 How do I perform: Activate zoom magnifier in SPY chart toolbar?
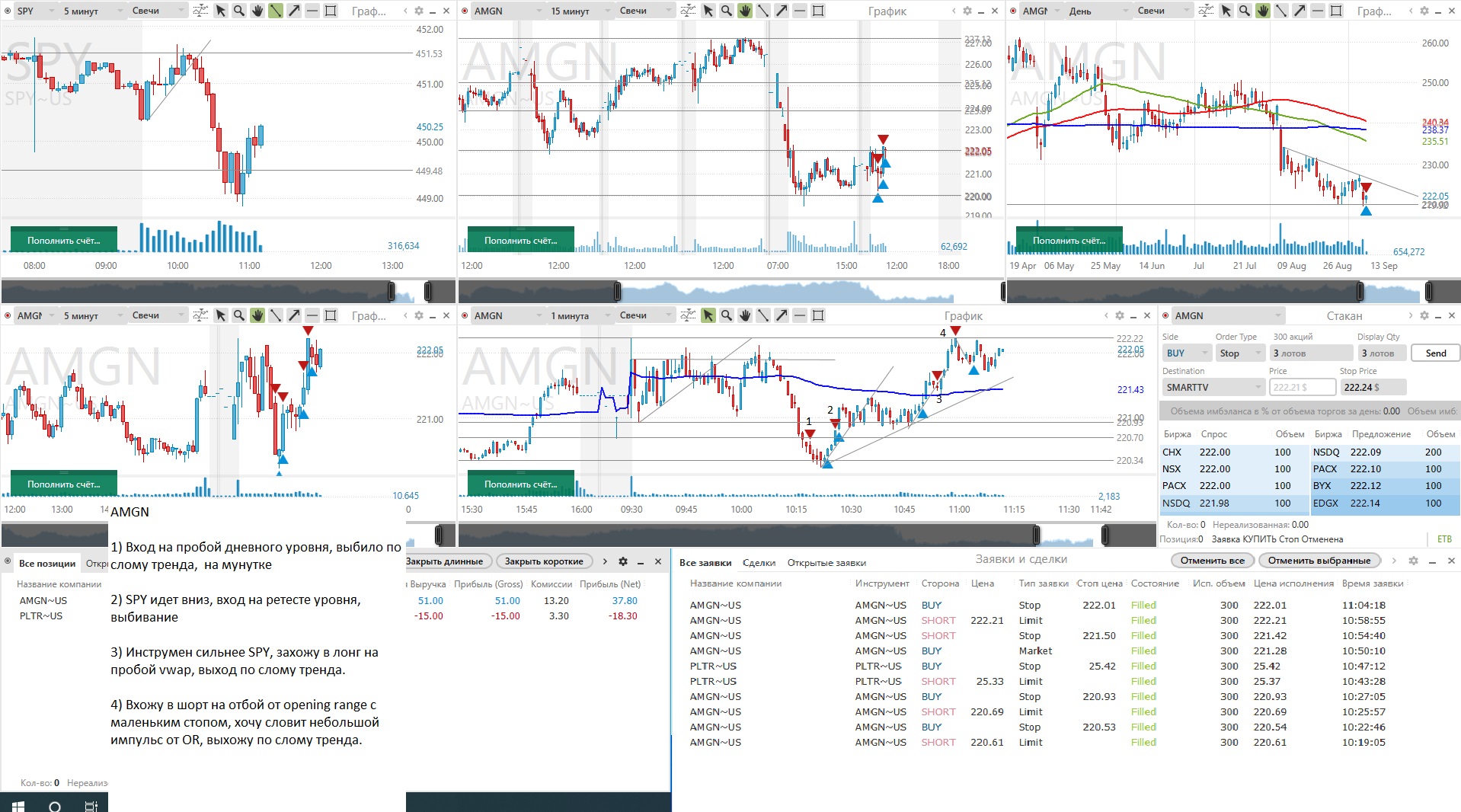tap(238, 11)
